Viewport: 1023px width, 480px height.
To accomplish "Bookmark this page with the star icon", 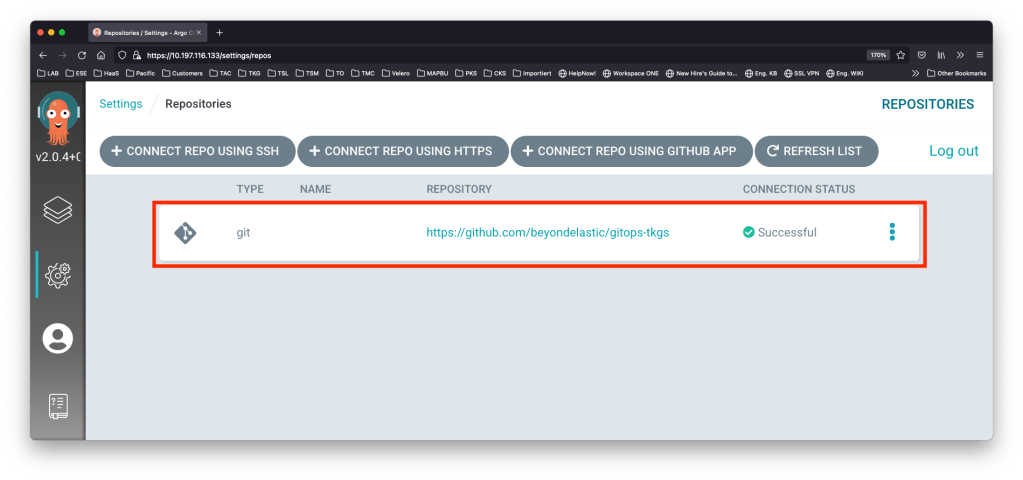I will tap(901, 55).
